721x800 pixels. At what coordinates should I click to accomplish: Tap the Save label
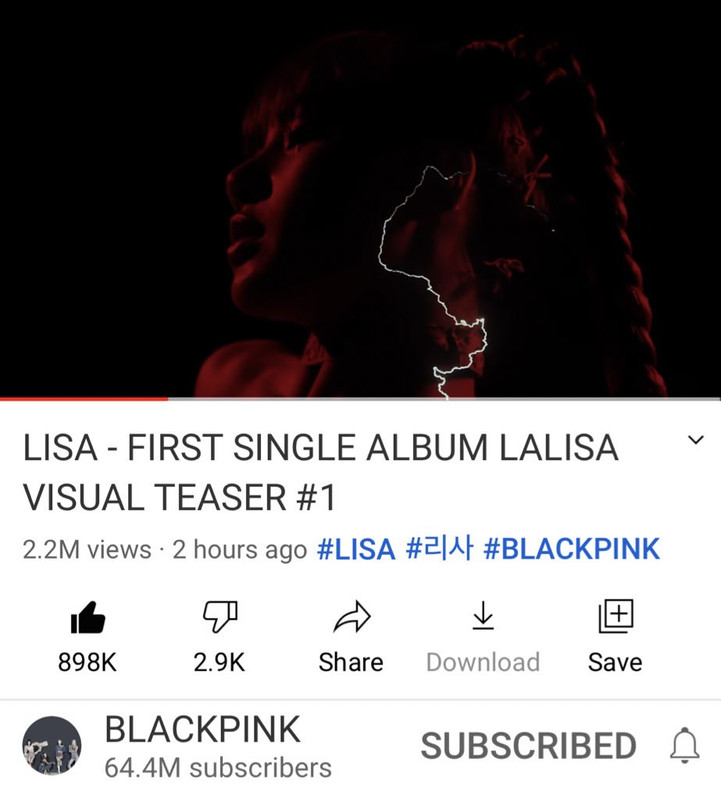point(615,662)
